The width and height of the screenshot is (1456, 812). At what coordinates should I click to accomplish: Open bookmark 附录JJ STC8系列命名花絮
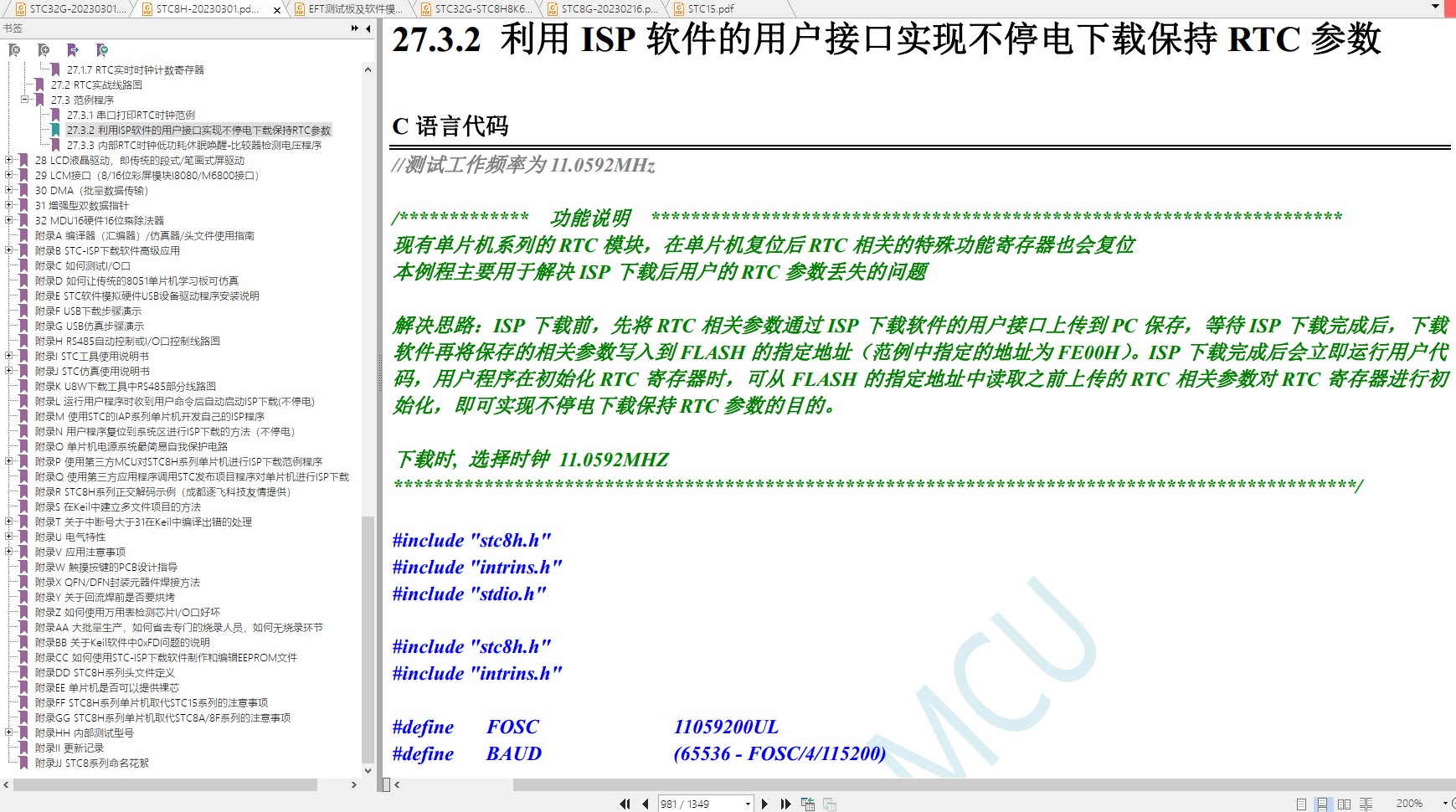click(92, 763)
